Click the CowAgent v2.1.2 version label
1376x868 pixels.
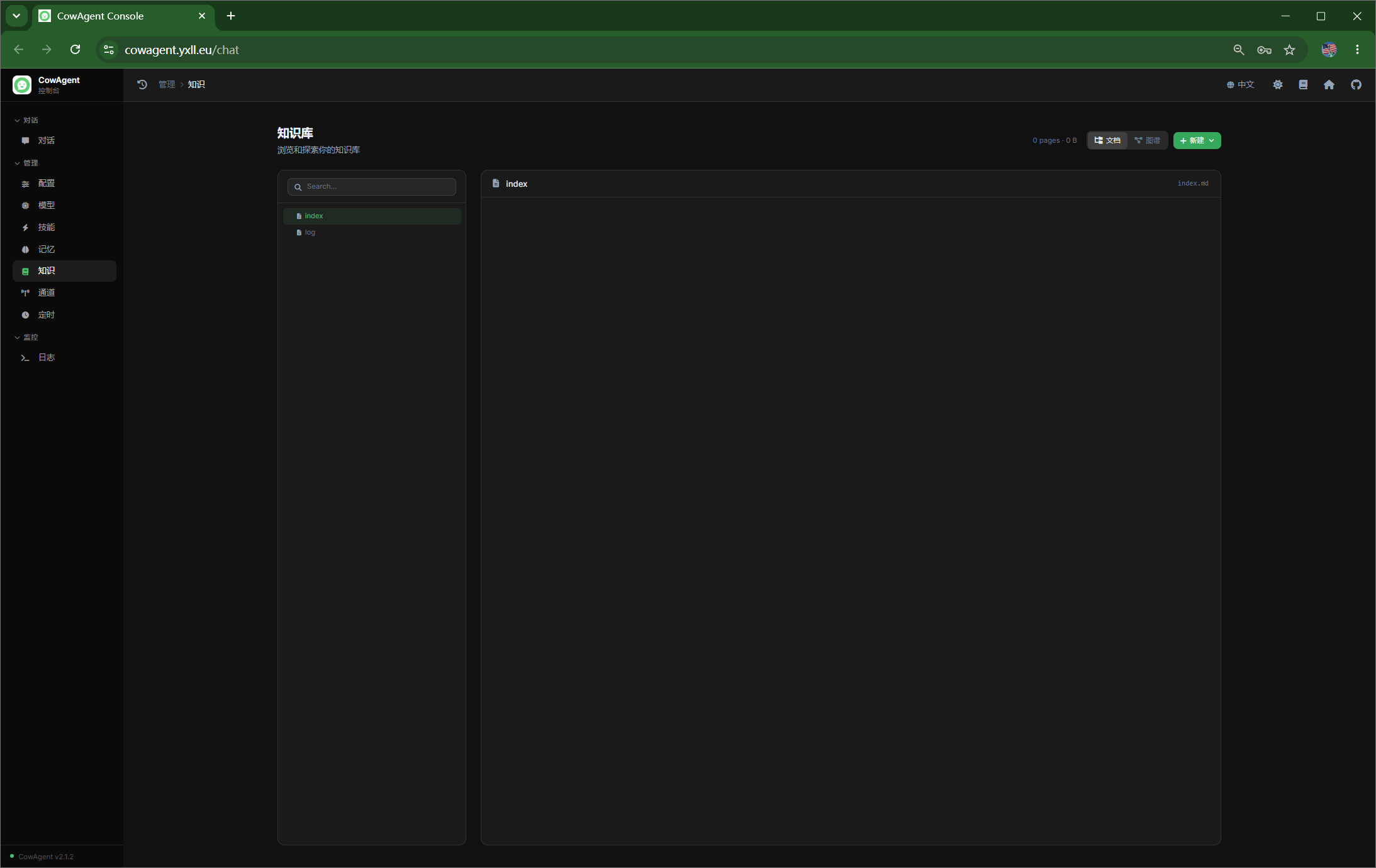point(46,857)
